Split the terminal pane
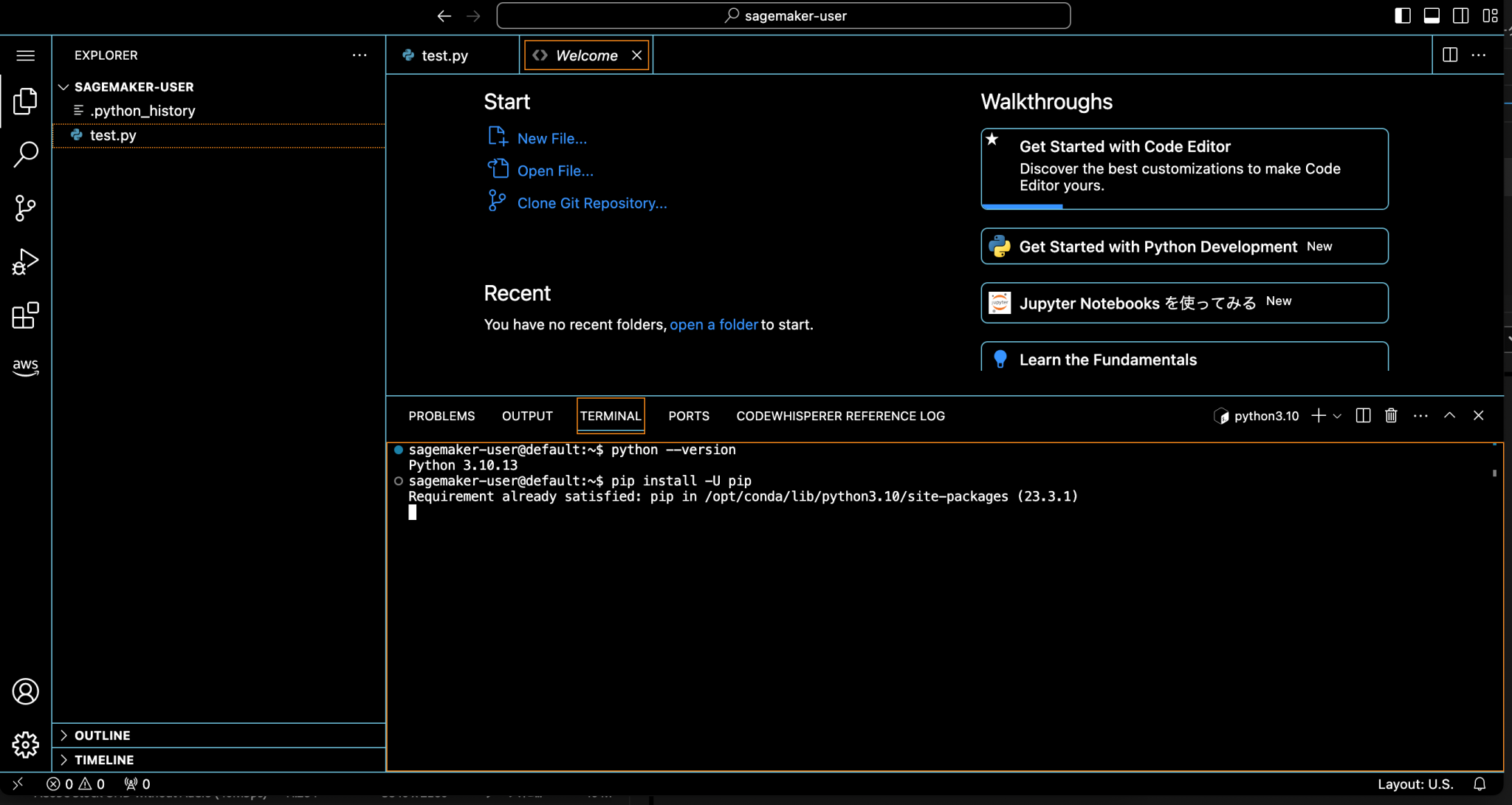Image resolution: width=1512 pixels, height=805 pixels. click(1361, 415)
